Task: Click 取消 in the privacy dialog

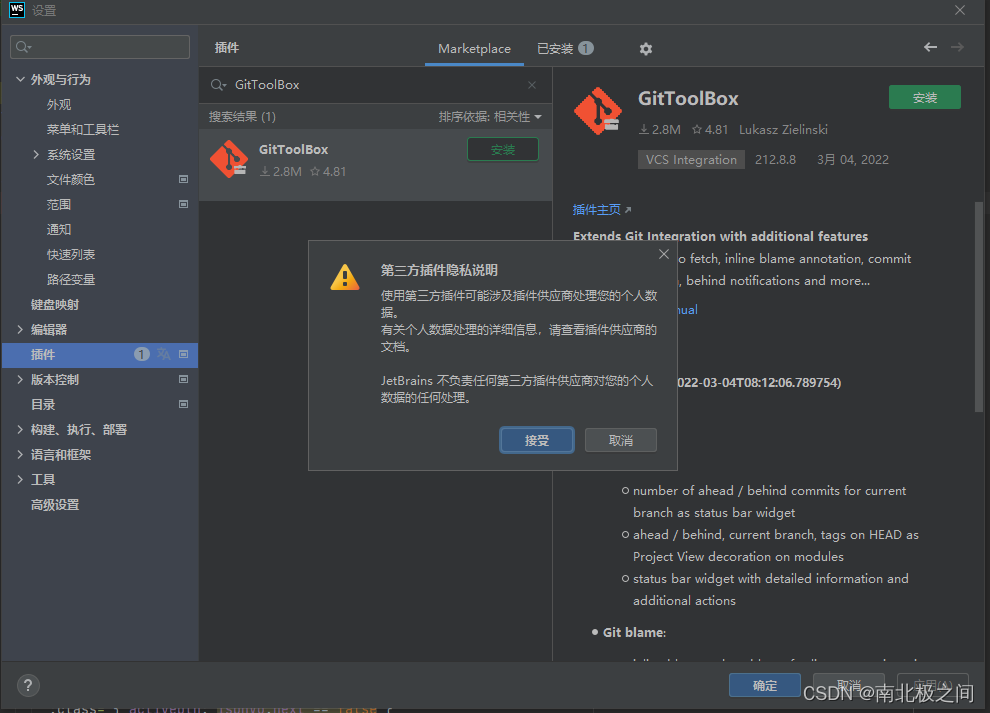Action: [x=621, y=440]
